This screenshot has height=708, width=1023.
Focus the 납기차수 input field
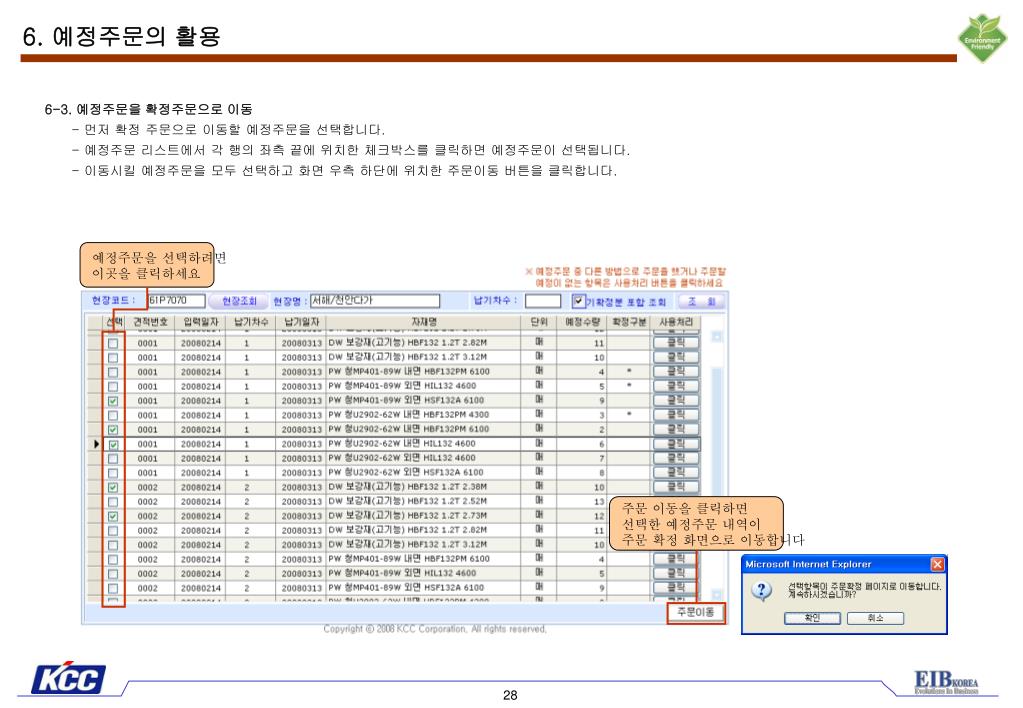[543, 301]
